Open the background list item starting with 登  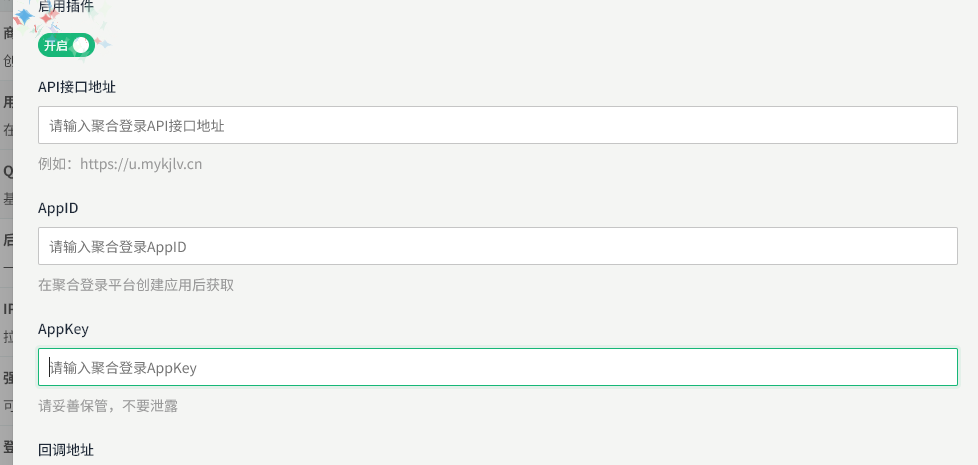point(7,446)
